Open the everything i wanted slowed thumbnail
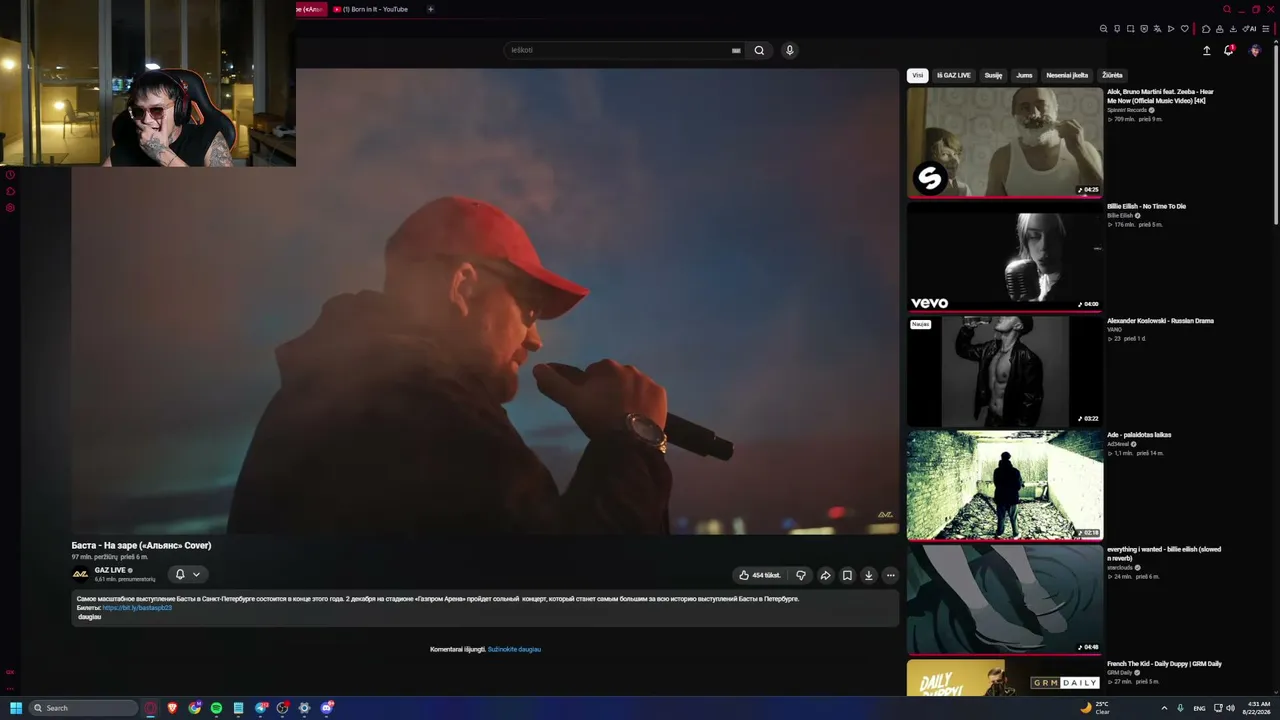Viewport: 1280px width, 720px height. point(1005,600)
